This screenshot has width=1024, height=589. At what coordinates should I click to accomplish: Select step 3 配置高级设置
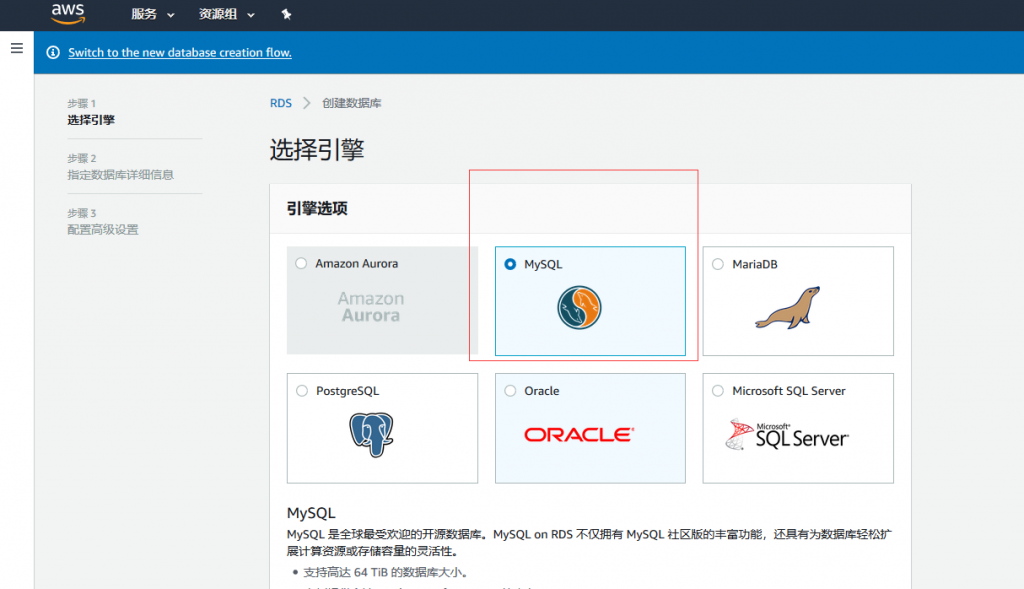(103, 229)
